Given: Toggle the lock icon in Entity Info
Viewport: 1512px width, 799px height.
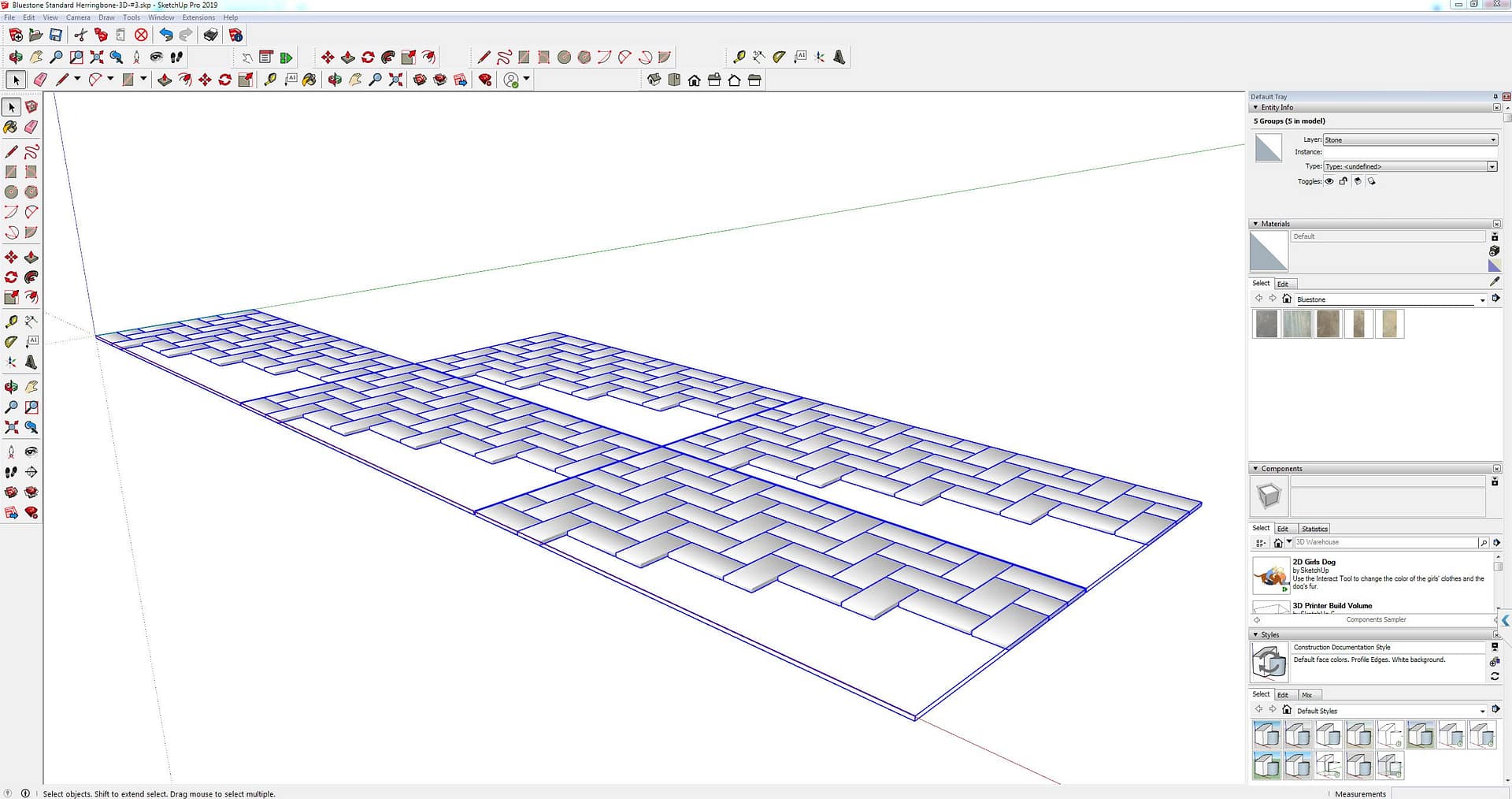Looking at the screenshot, I should (1343, 181).
